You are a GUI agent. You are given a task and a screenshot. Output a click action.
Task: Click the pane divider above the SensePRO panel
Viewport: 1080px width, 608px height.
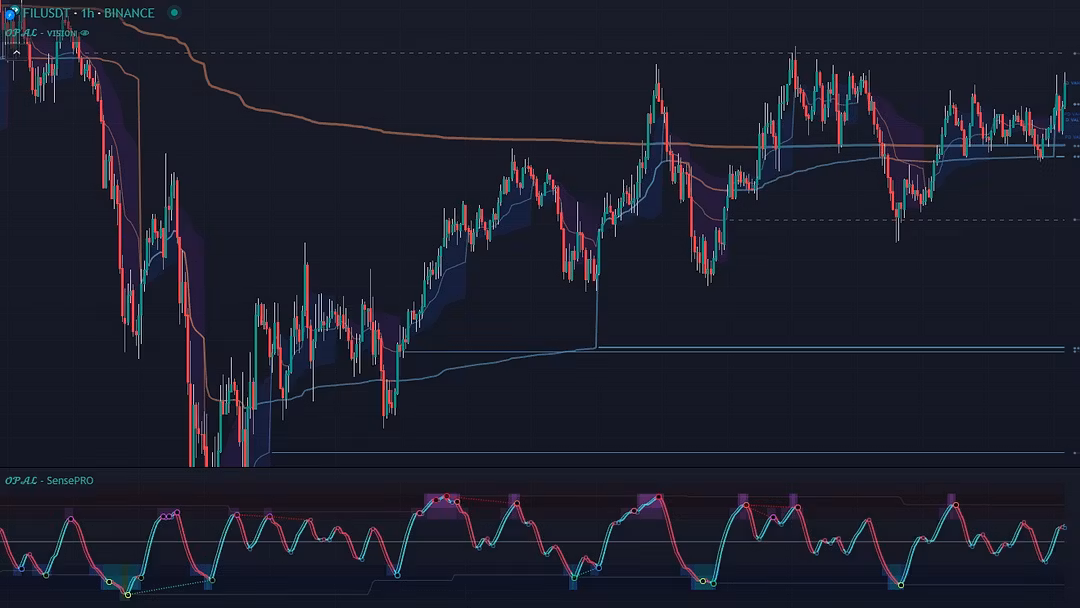point(540,468)
